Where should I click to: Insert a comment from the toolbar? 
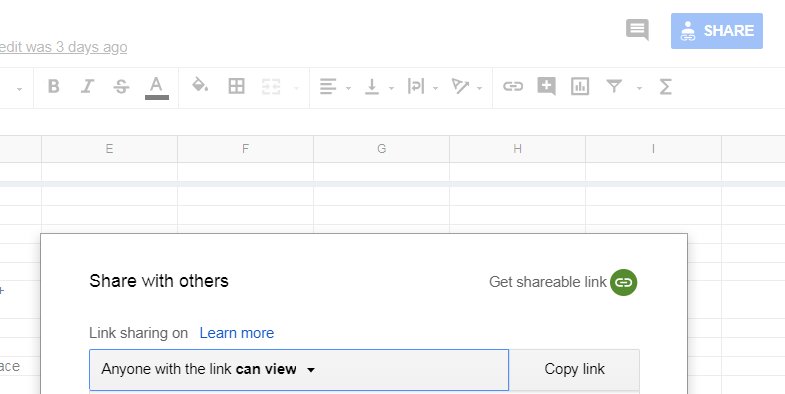(546, 86)
